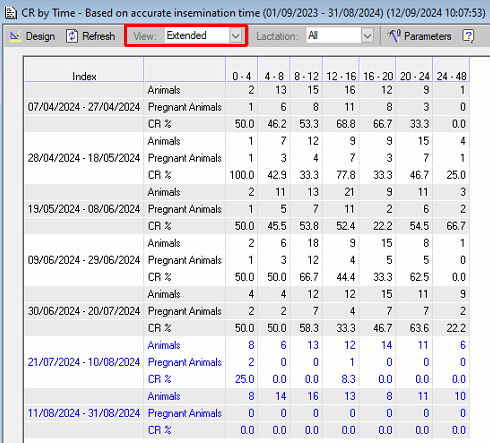Click the 42.9 CR % cell
Screen dimensions: 490x443
point(274,175)
